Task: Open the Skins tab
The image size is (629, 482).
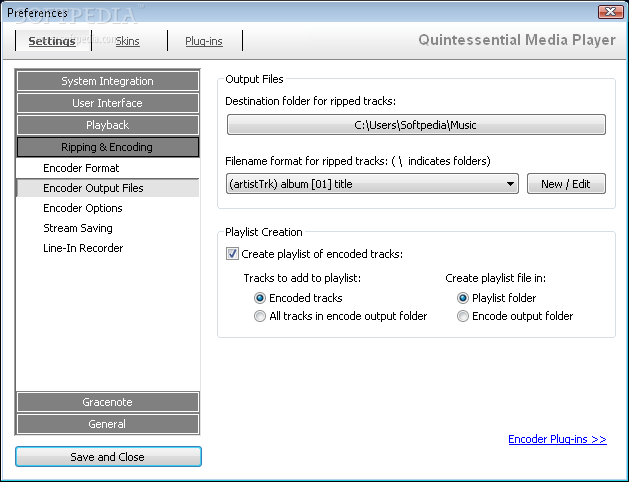Action: pyautogui.click(x=128, y=41)
